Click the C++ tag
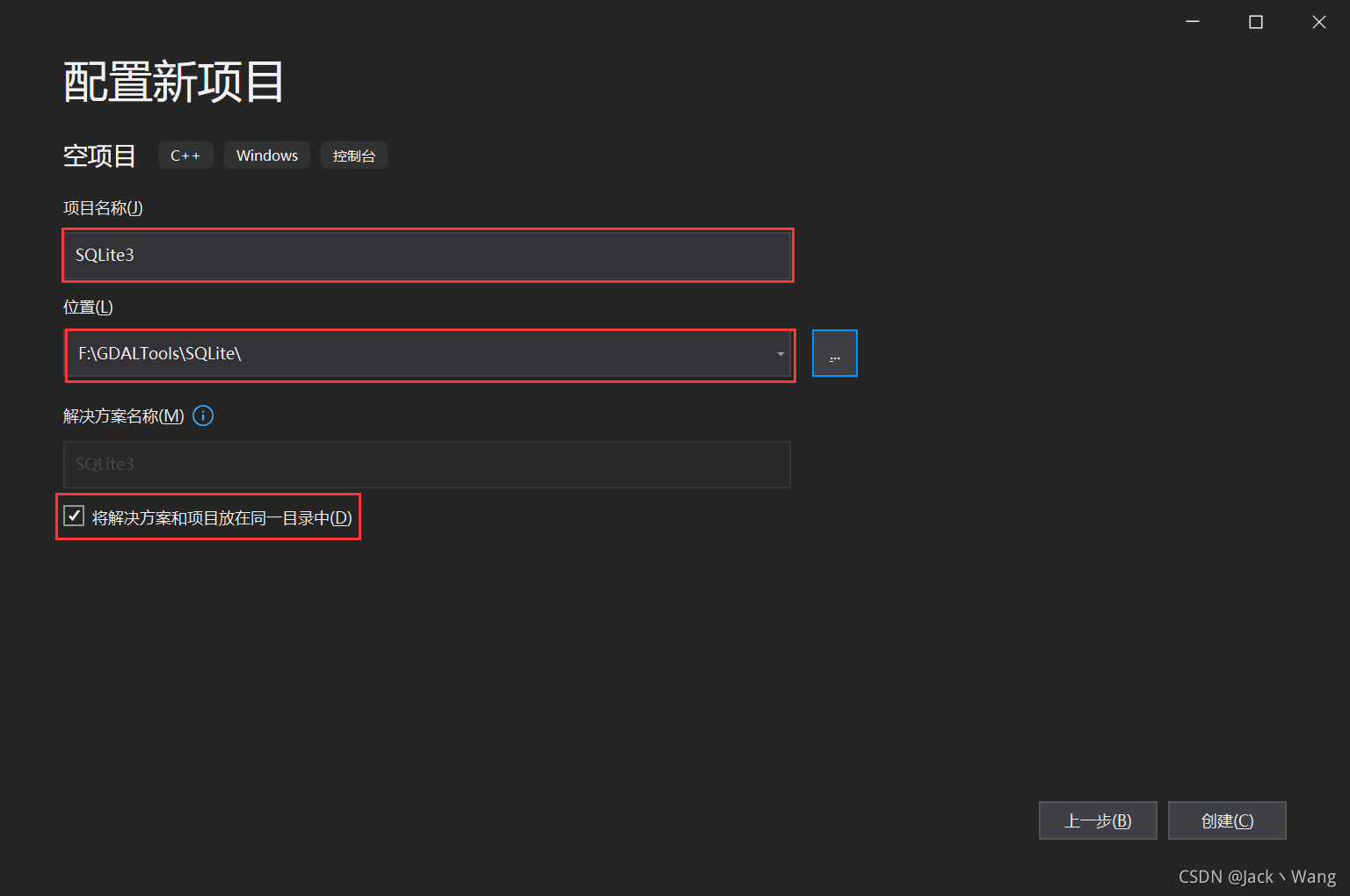1350x896 pixels. (x=185, y=155)
